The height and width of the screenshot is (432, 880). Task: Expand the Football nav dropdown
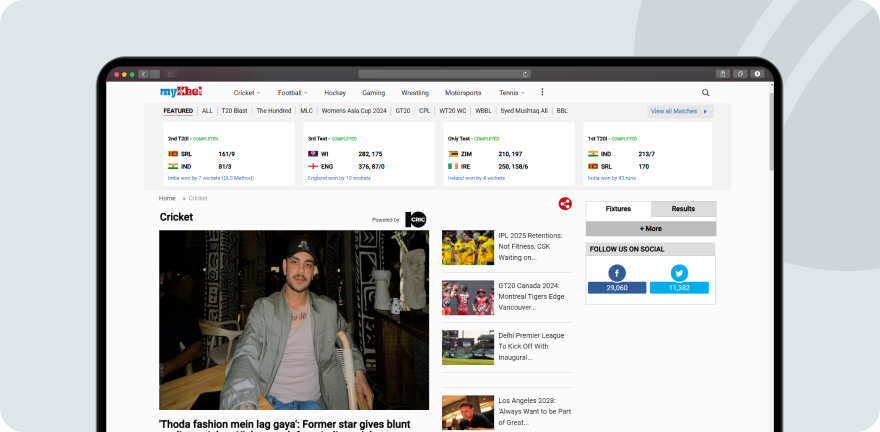coord(292,93)
